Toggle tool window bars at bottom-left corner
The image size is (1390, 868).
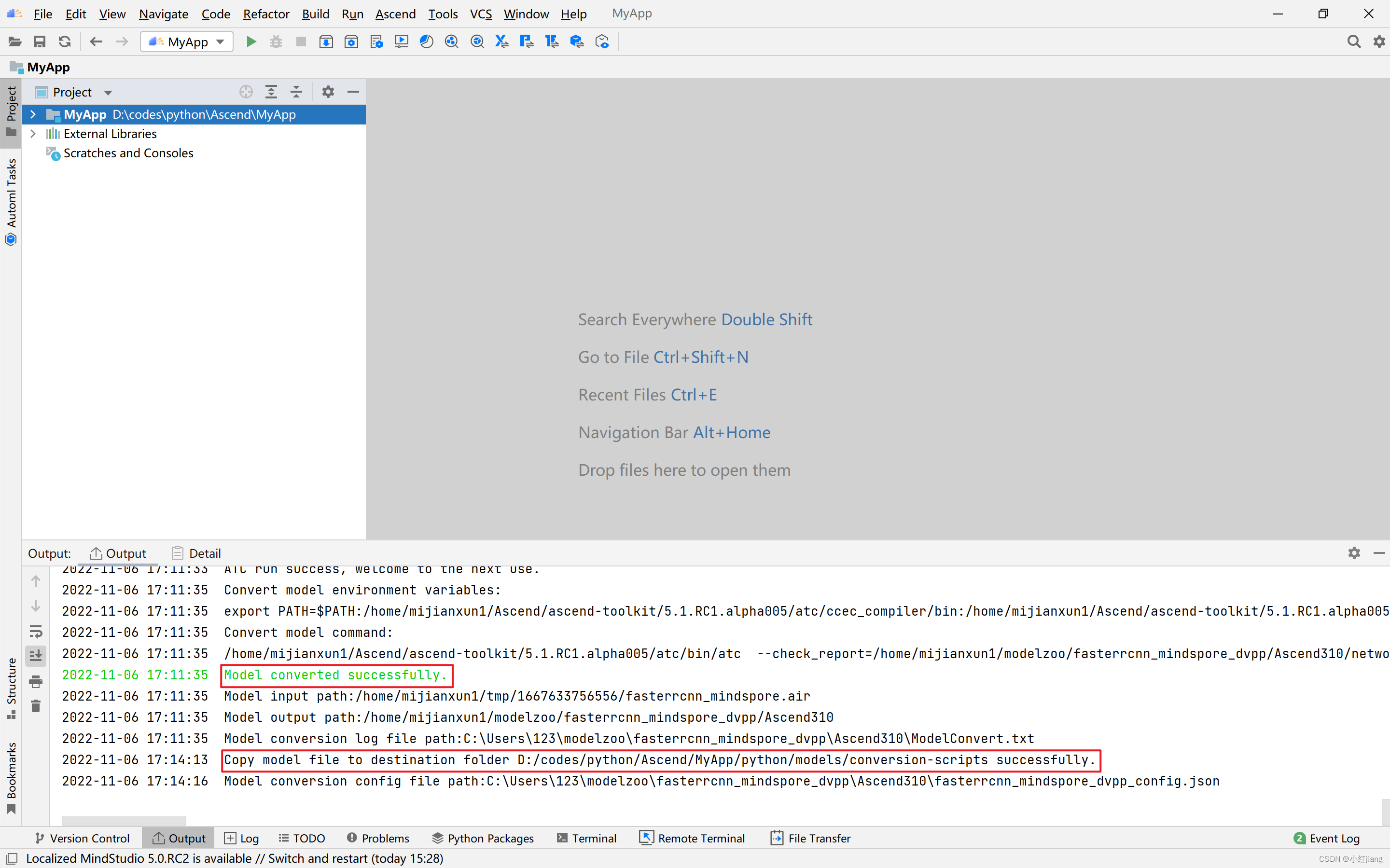[x=12, y=858]
